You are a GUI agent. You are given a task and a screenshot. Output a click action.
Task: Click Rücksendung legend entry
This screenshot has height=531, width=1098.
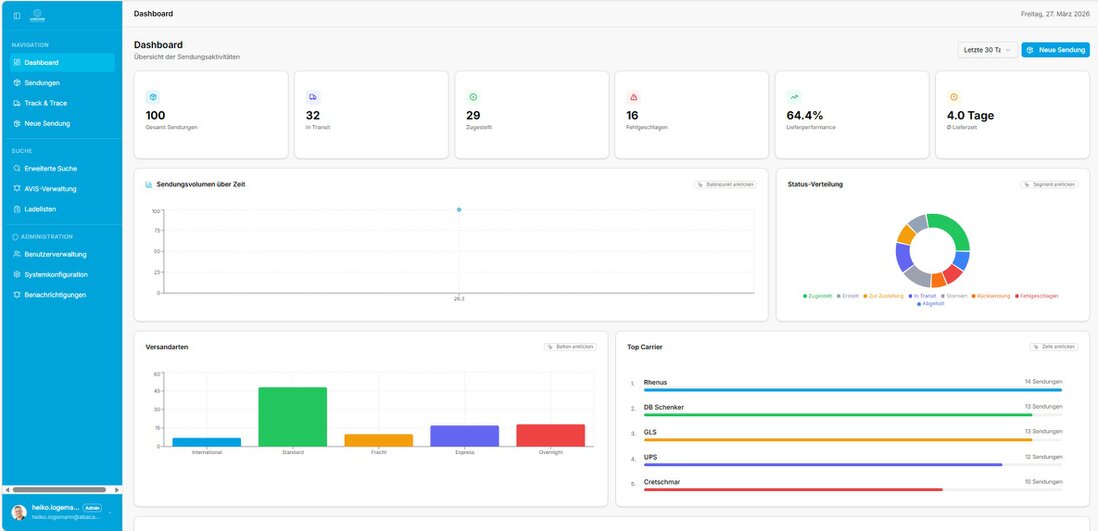pos(991,296)
